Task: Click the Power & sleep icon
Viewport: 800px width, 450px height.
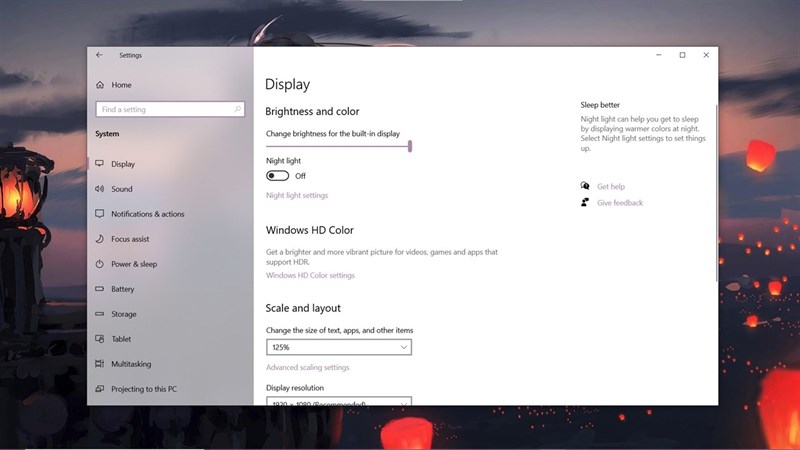Action: (99, 264)
